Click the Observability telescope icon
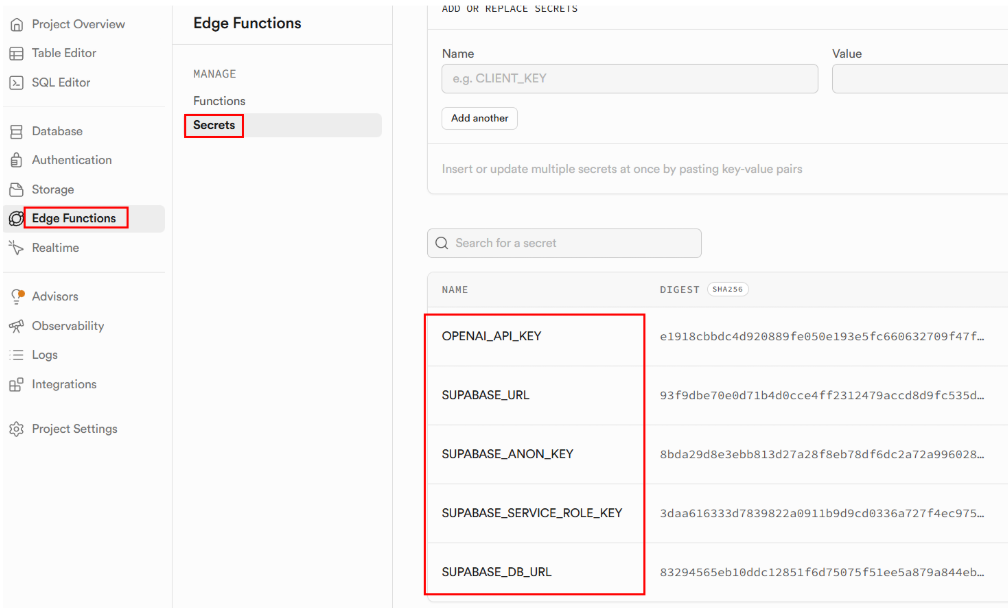1008x608 pixels. click(16, 326)
